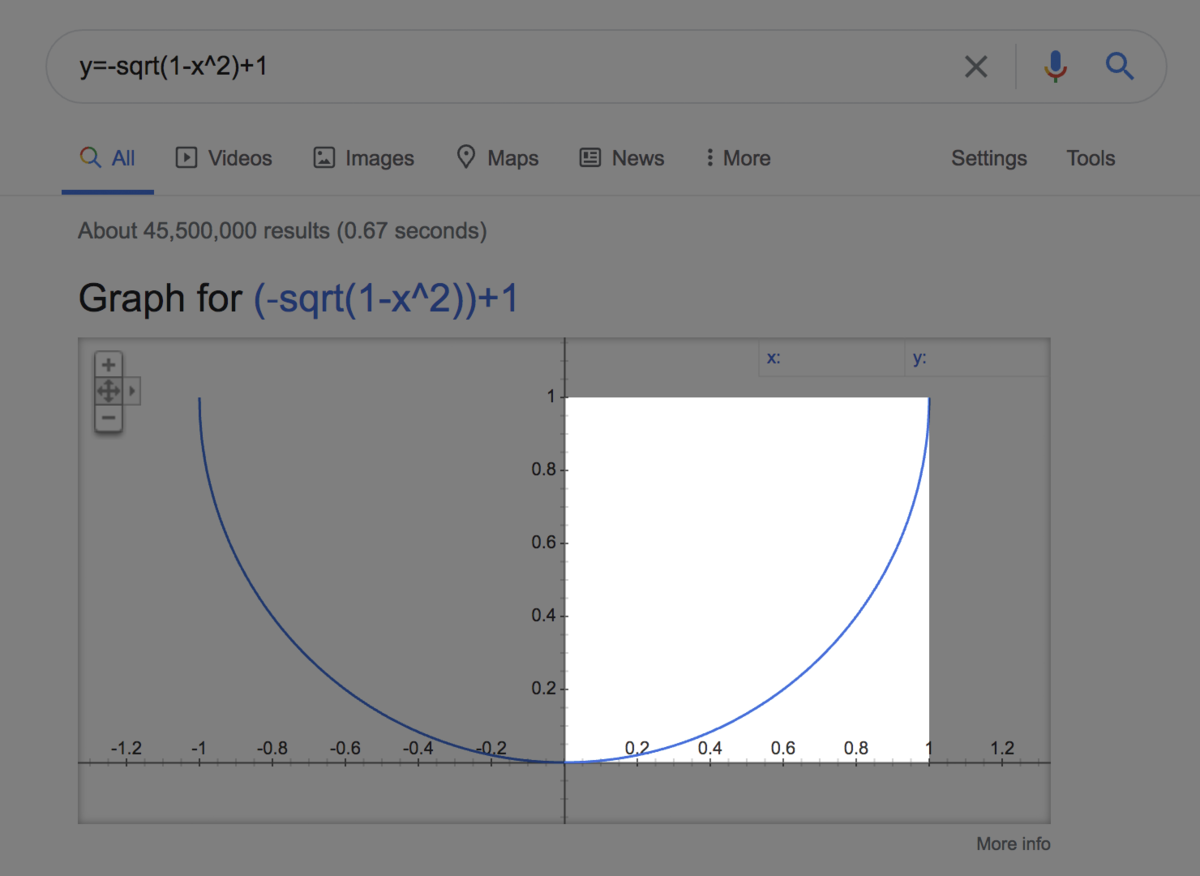Click the -0.6 label on the horizontal axis

point(345,748)
